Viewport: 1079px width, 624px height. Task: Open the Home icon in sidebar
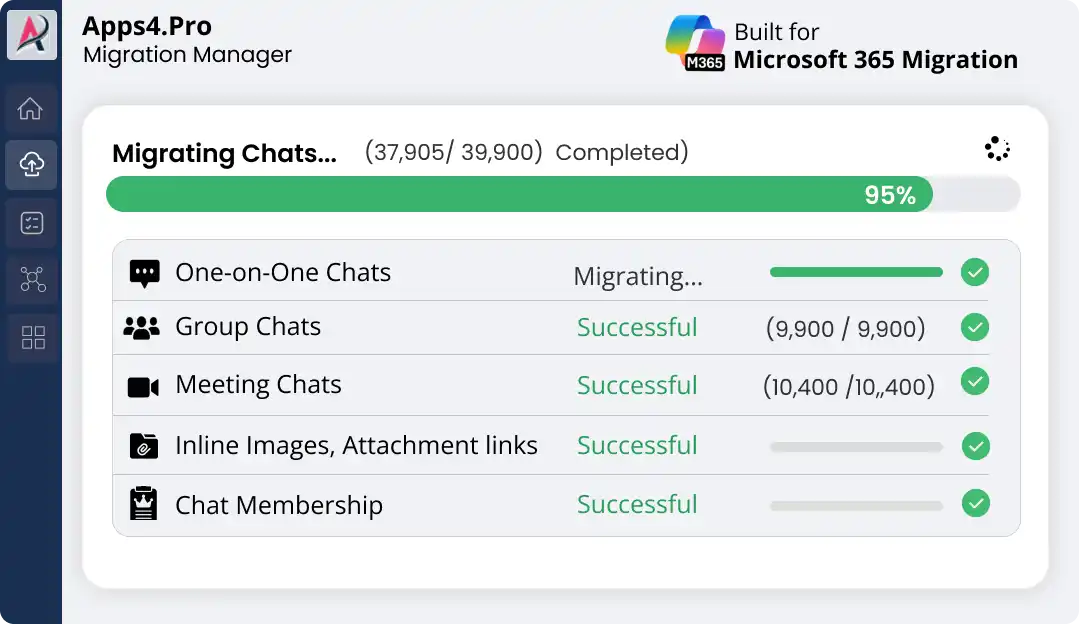pos(30,108)
